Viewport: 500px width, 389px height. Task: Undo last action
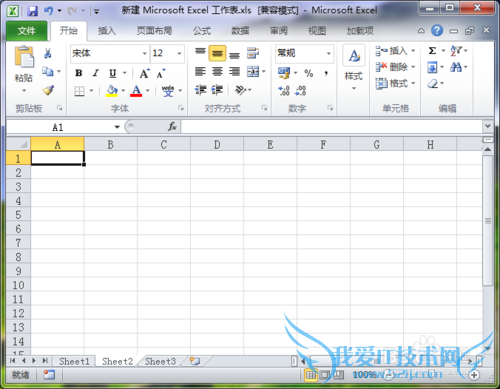click(49, 11)
